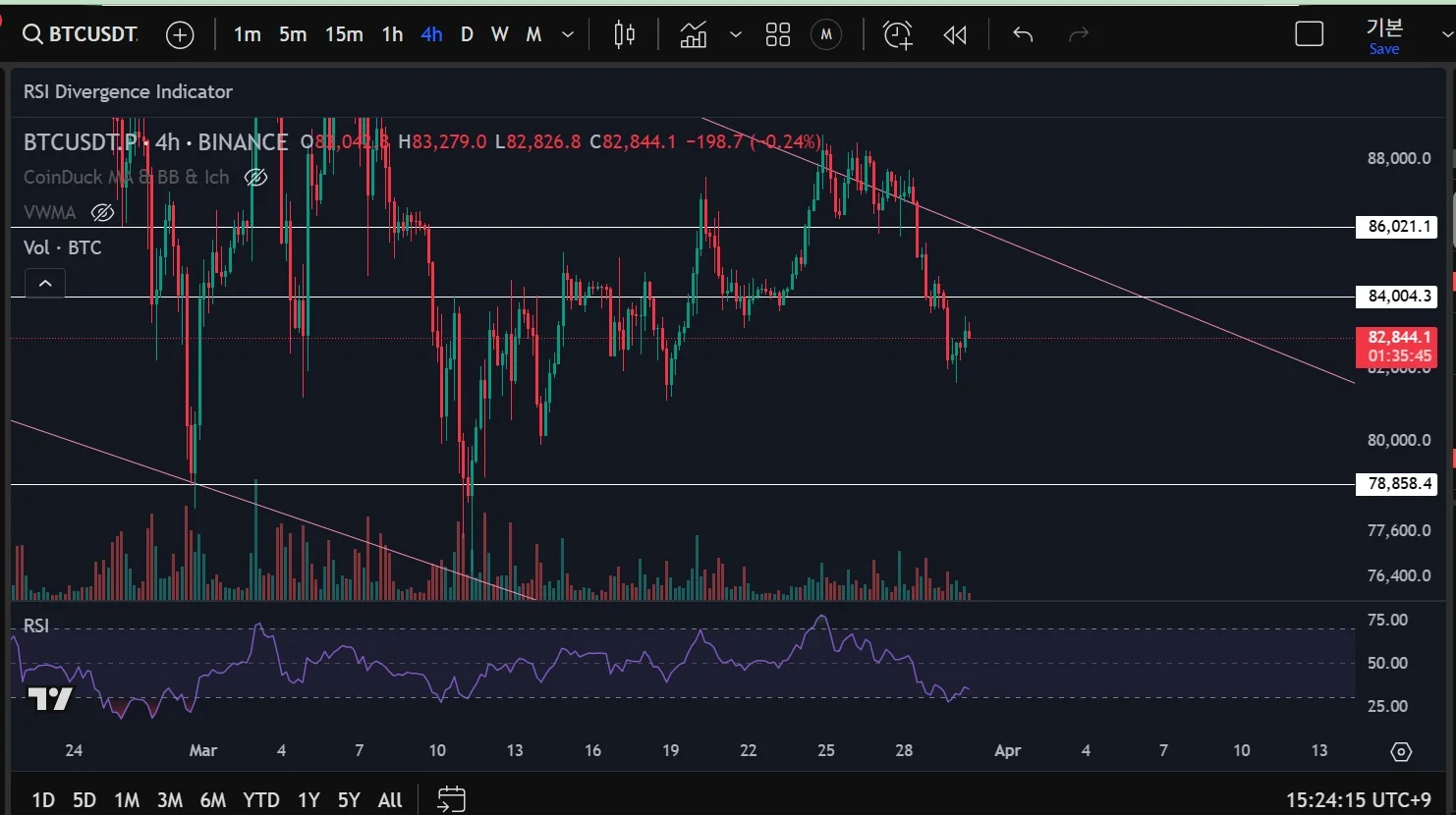
Task: Click the 28 date on time axis
Action: coord(904,750)
